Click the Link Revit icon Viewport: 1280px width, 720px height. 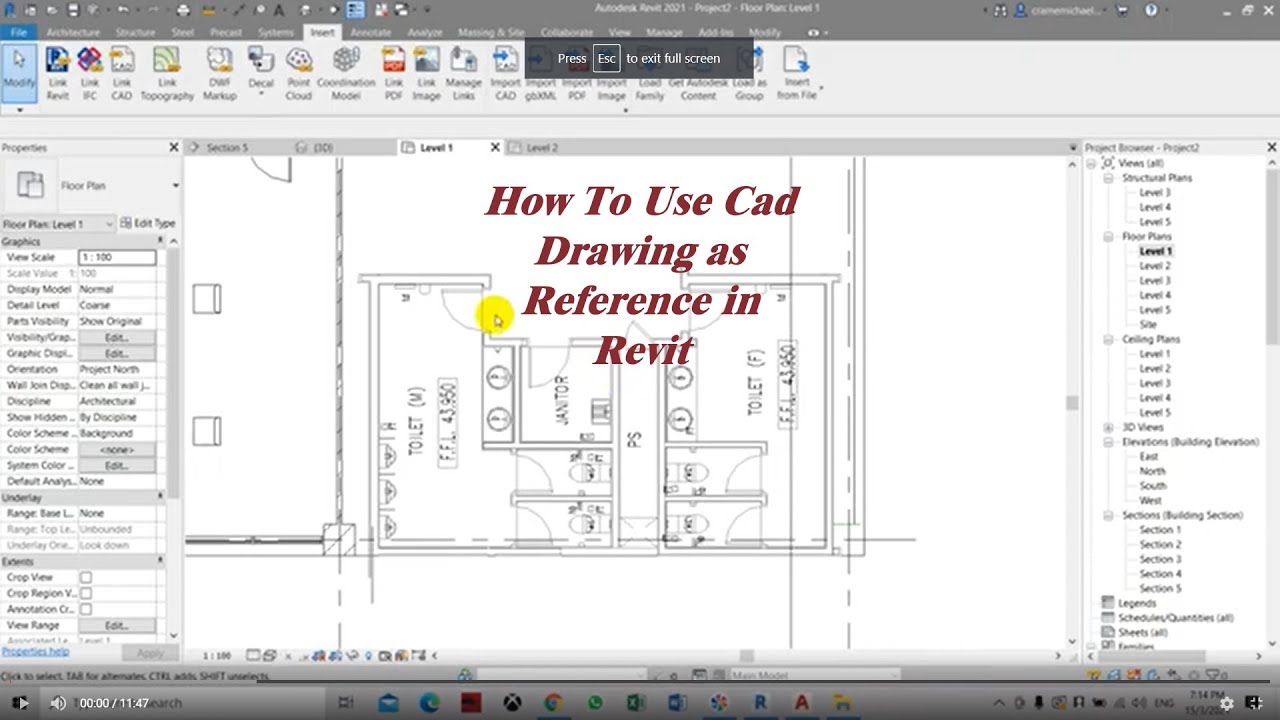(58, 73)
